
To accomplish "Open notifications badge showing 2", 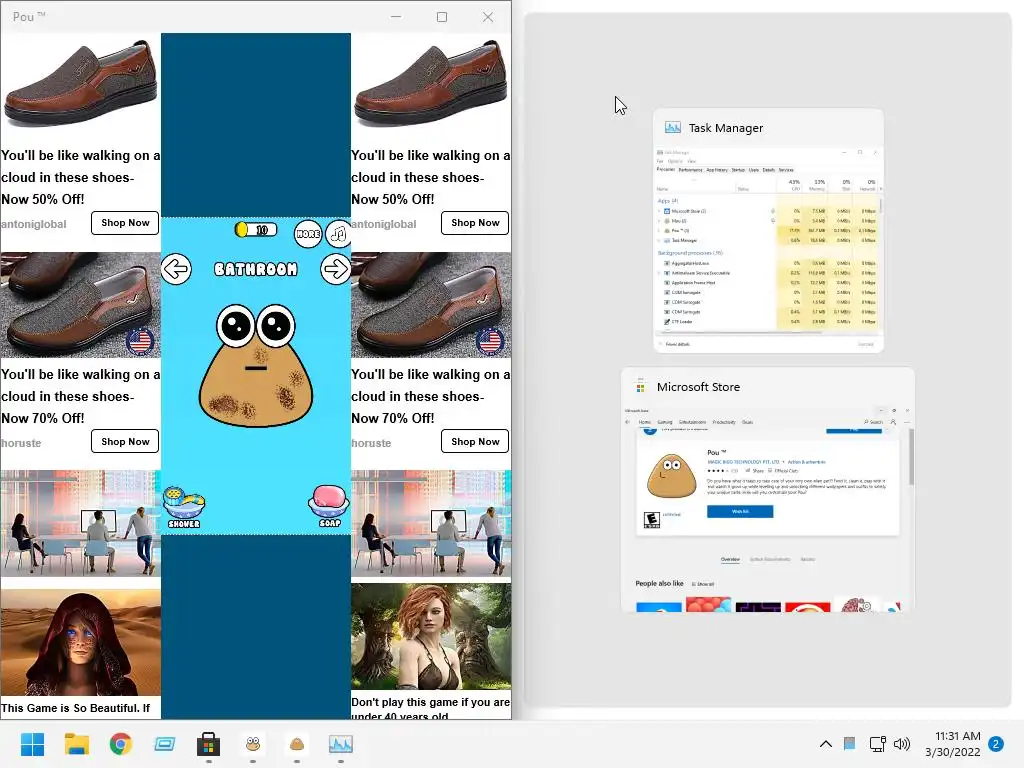I will 996,744.
